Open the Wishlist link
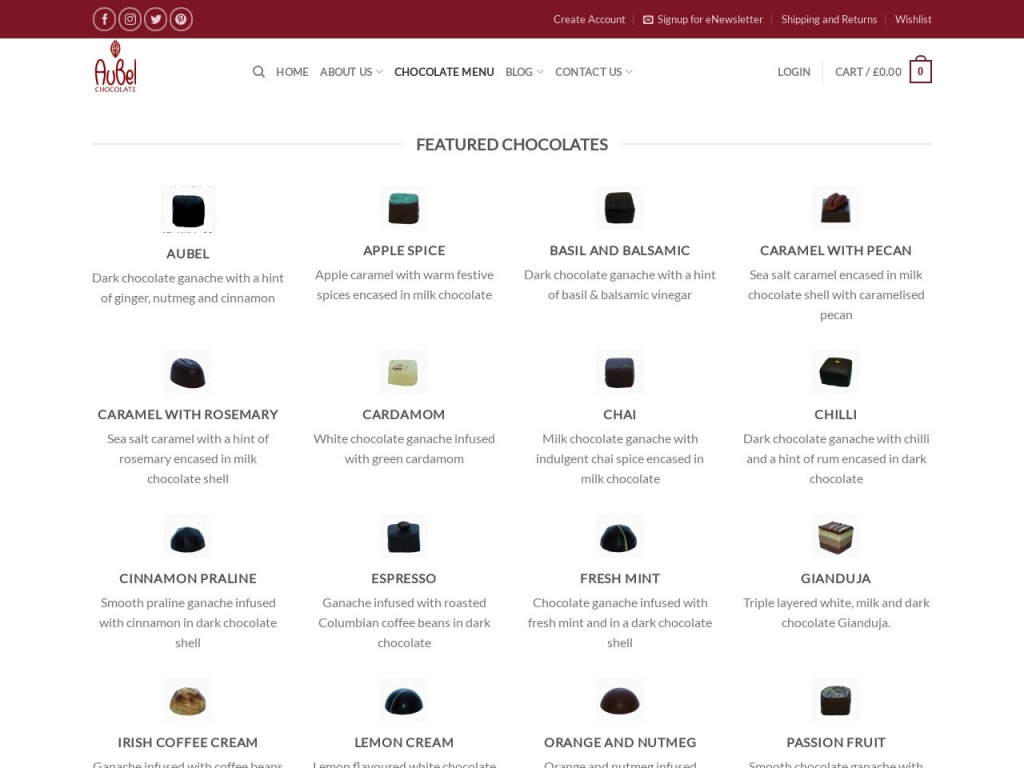1024x768 pixels. click(913, 20)
